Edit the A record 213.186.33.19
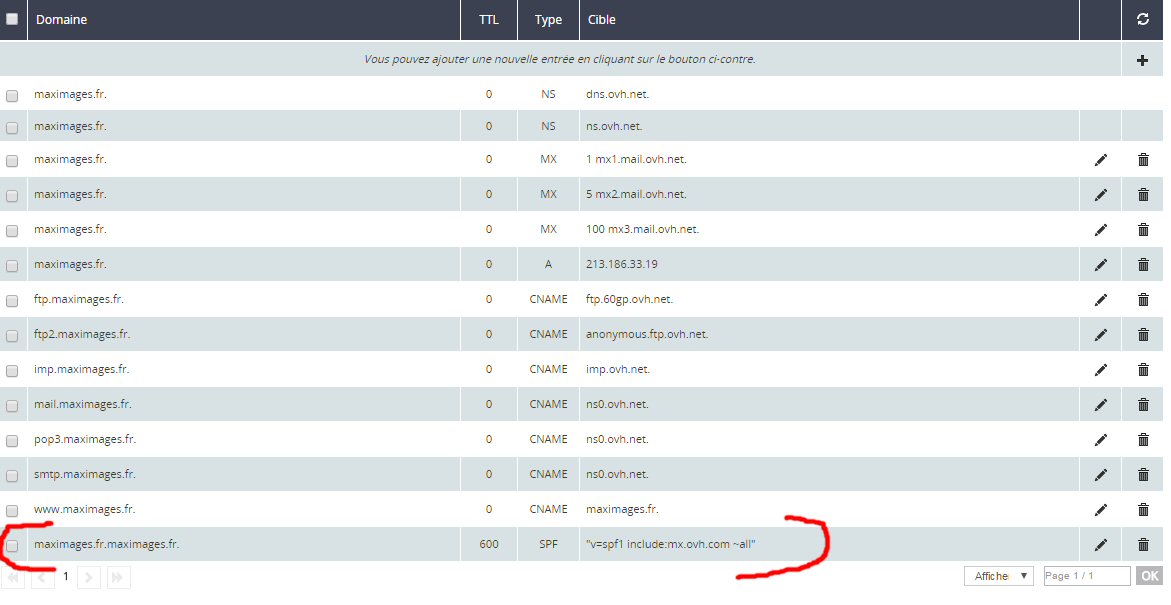The width and height of the screenshot is (1171, 605). pos(1101,264)
